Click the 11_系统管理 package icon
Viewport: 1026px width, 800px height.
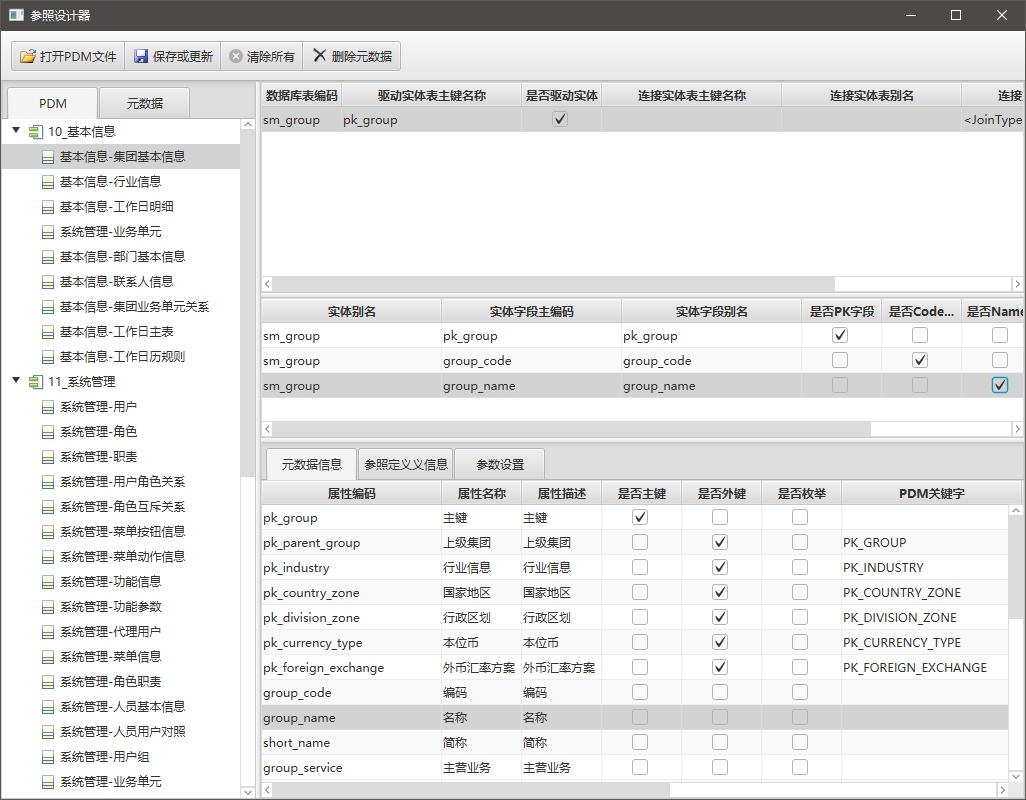pos(36,382)
